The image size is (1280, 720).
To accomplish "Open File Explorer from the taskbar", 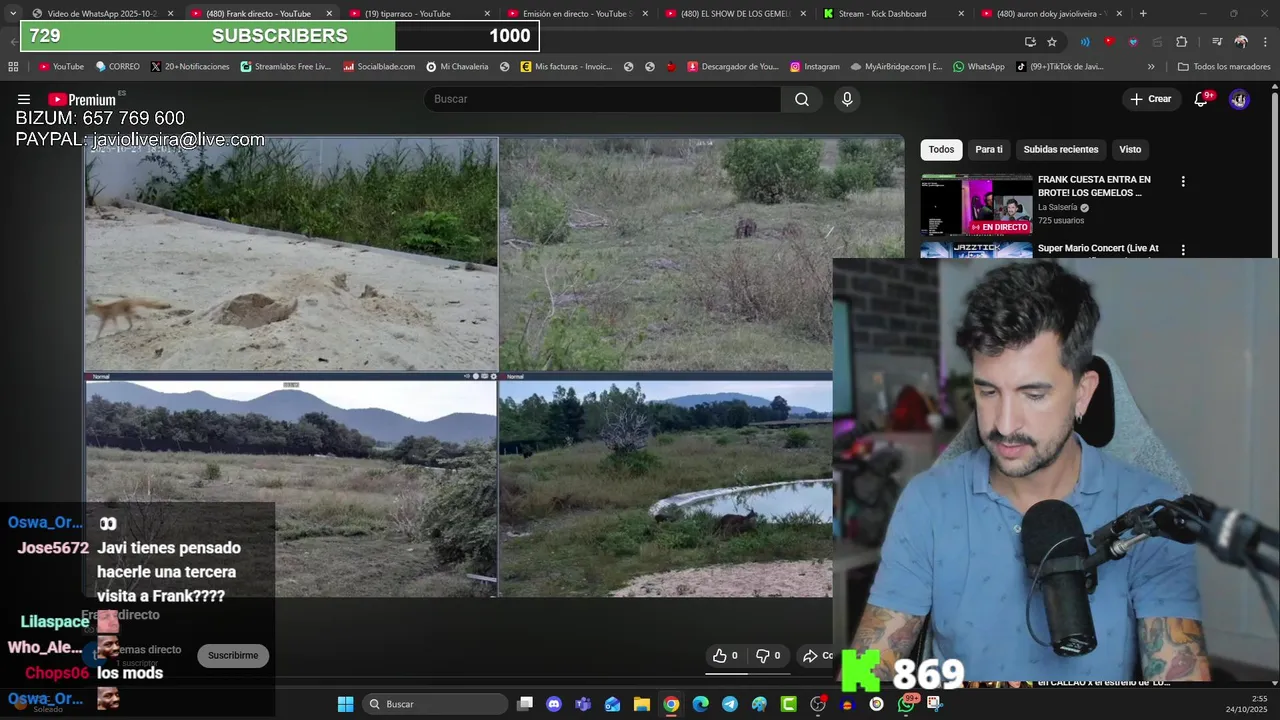I will [642, 704].
